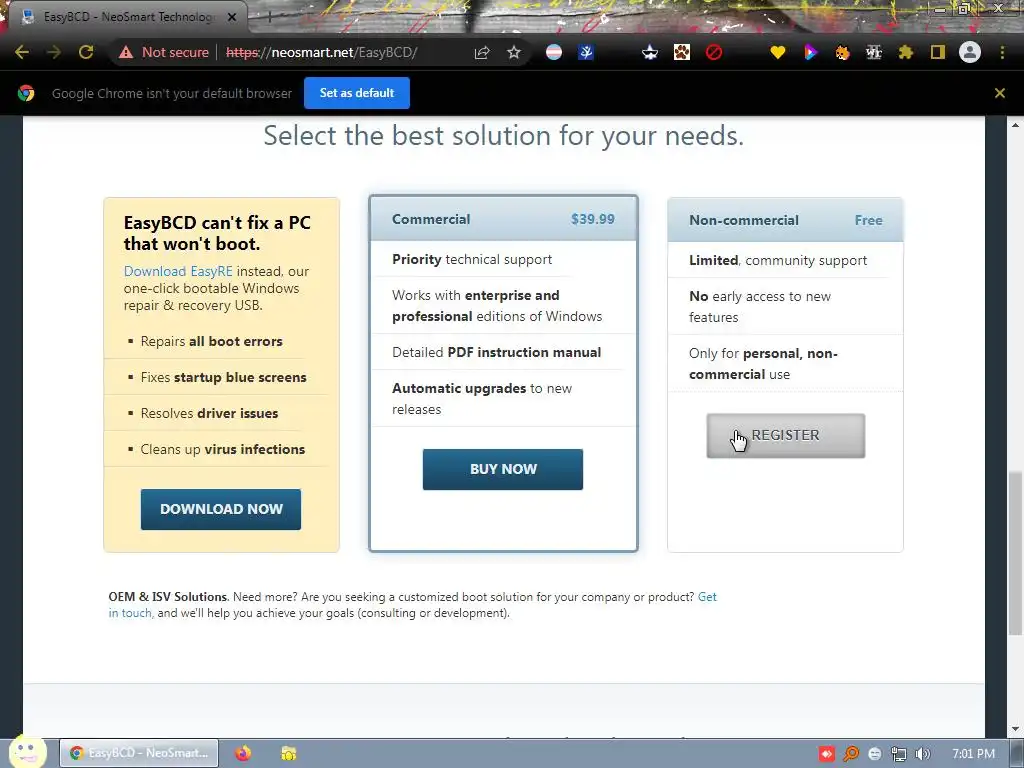This screenshot has width=1024, height=768.
Task: Select the EasyBCD - NeoSmart Technologies tab
Action: click(x=127, y=17)
